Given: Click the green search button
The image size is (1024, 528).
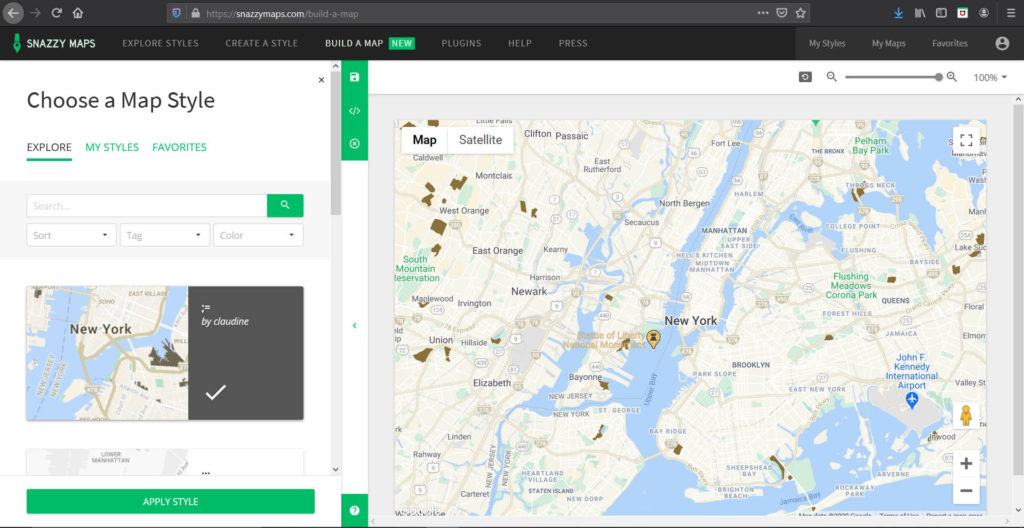Looking at the screenshot, I should [x=285, y=205].
